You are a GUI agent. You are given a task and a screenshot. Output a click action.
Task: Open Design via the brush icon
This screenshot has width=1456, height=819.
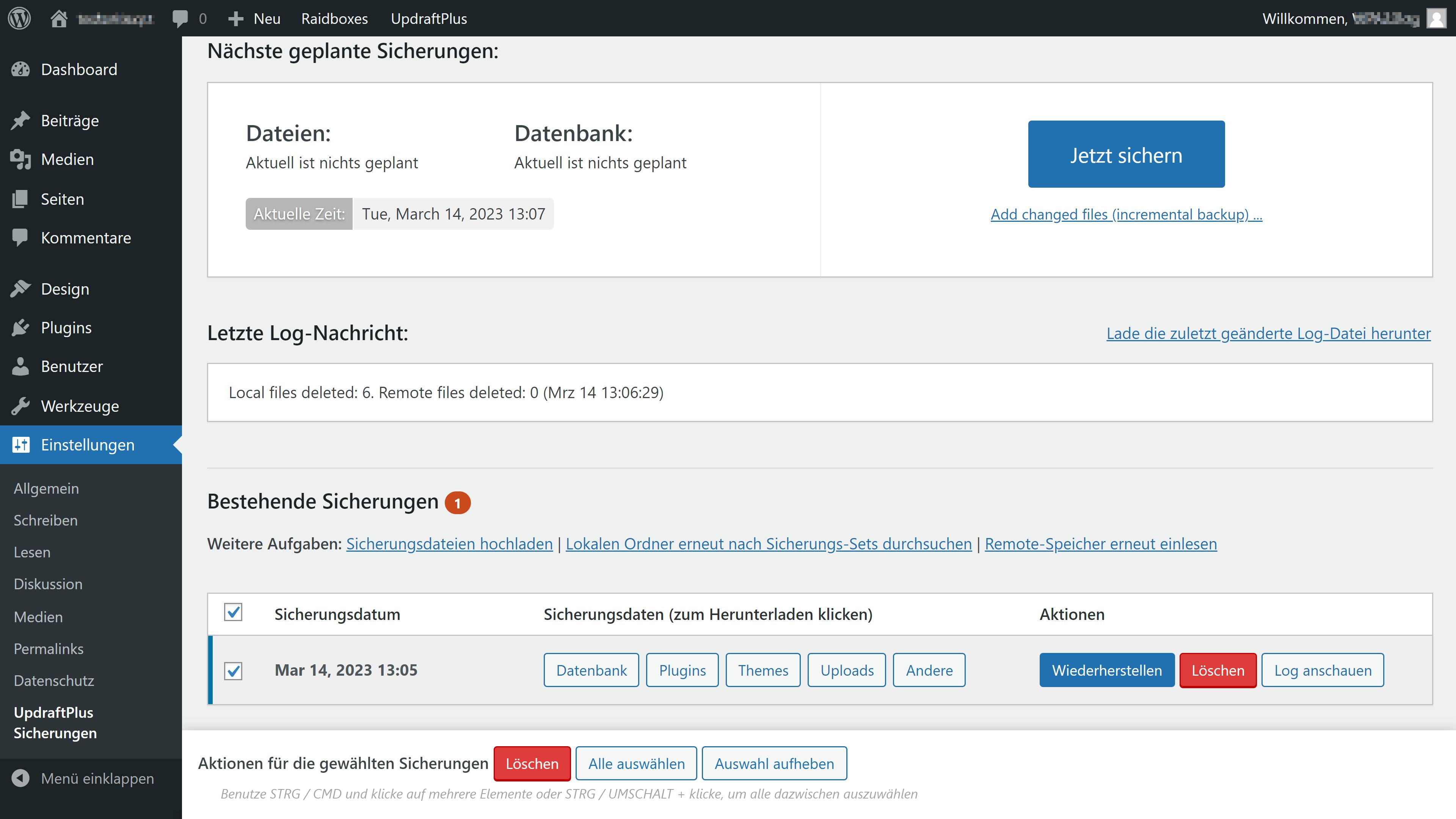(x=20, y=288)
